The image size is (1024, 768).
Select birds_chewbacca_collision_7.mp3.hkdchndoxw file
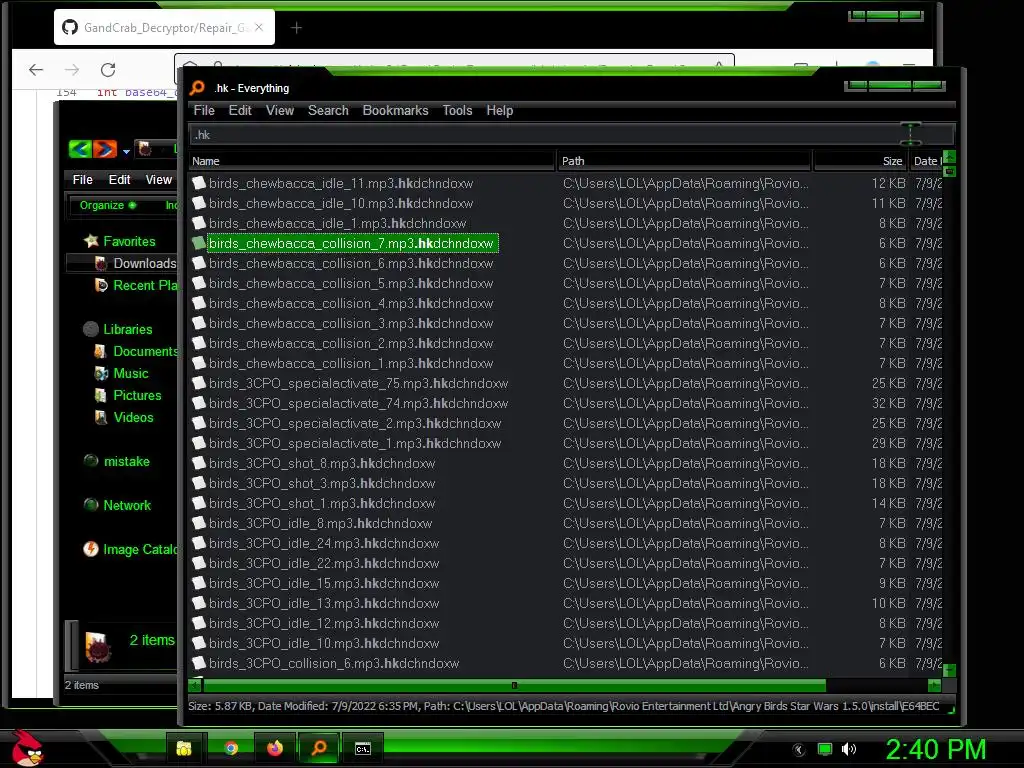coord(351,244)
